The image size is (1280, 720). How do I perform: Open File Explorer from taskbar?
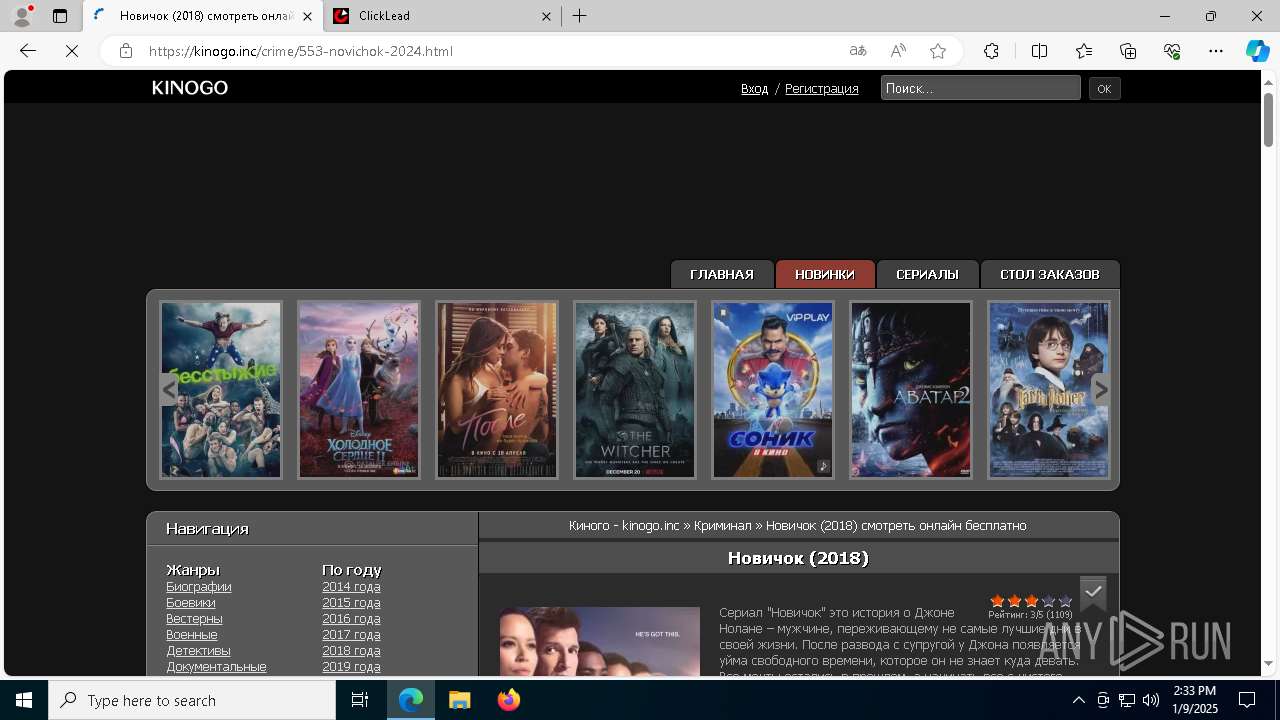(x=459, y=700)
